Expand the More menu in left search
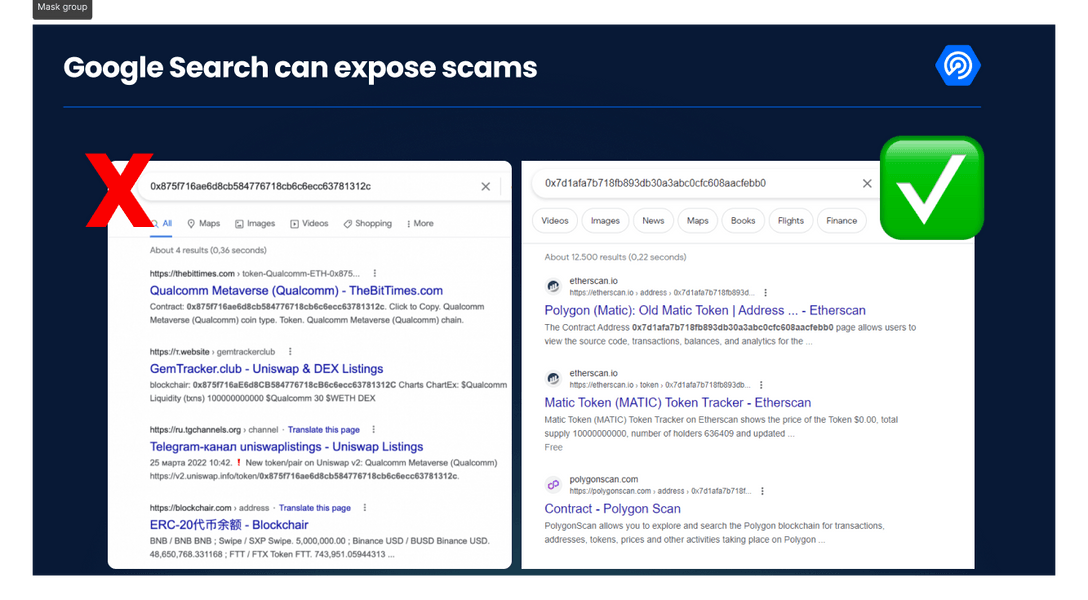 point(420,223)
